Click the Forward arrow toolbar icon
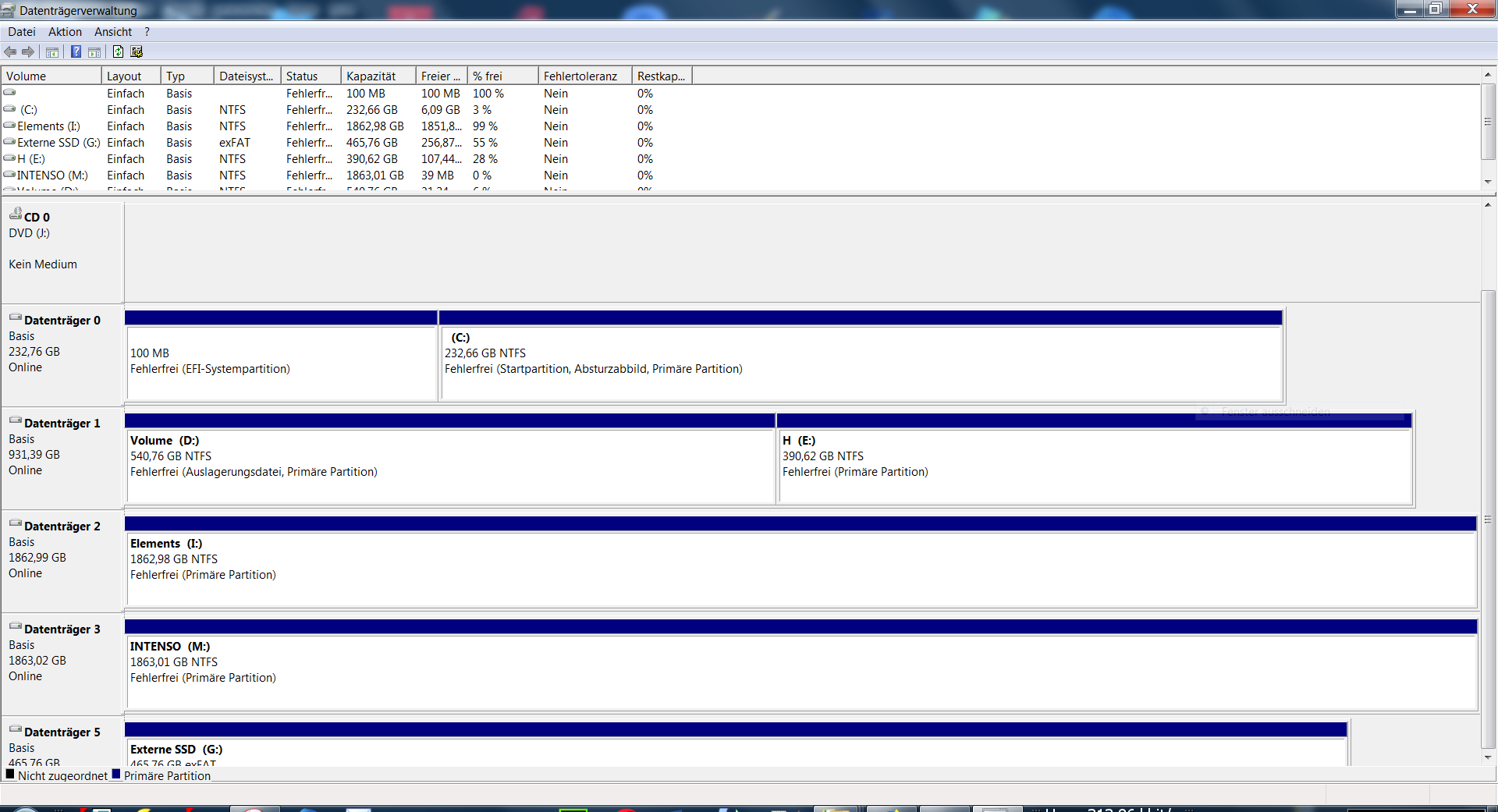The height and width of the screenshot is (812, 1498). click(28, 51)
